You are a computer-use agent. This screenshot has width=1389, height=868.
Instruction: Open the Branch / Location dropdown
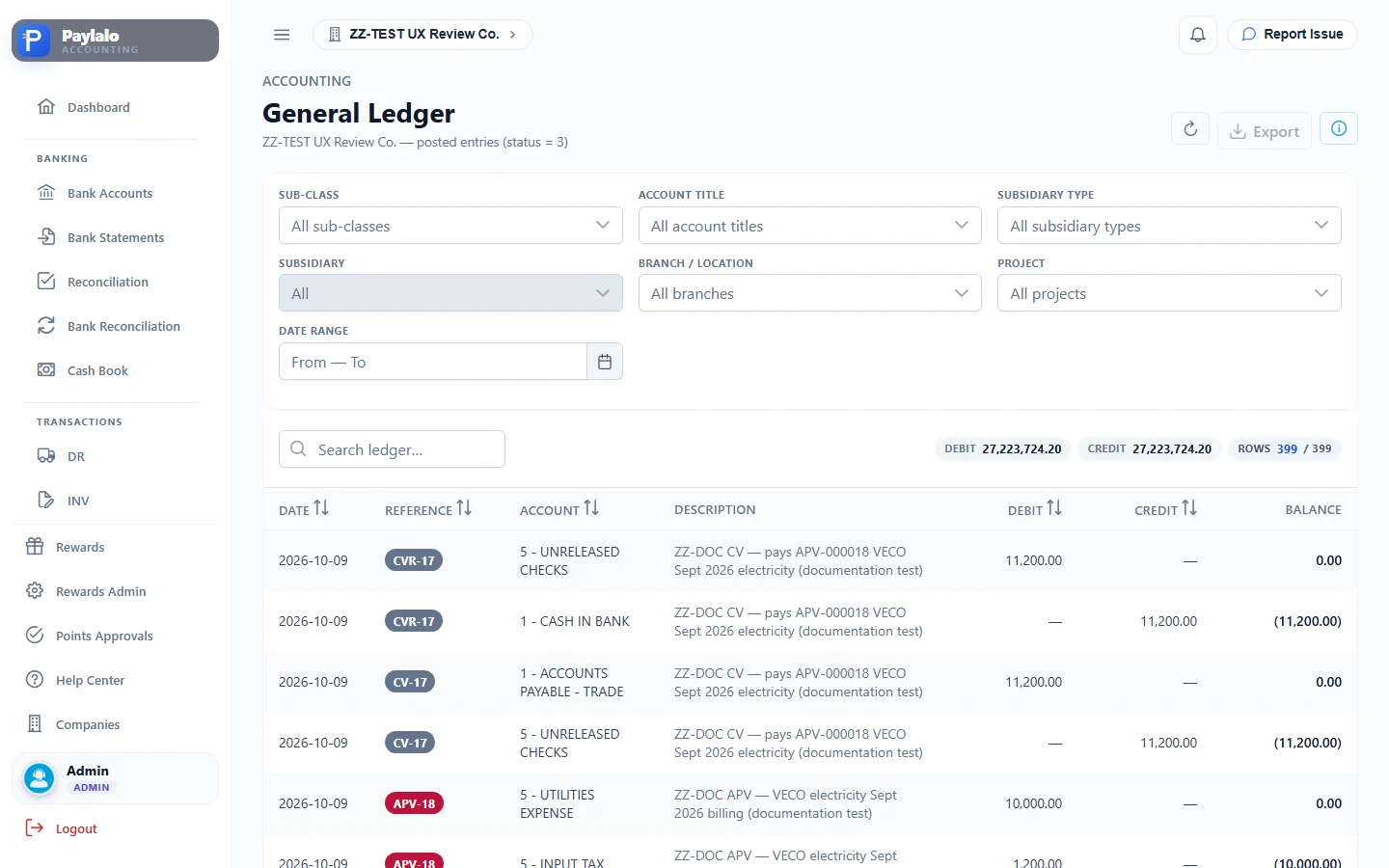click(810, 293)
